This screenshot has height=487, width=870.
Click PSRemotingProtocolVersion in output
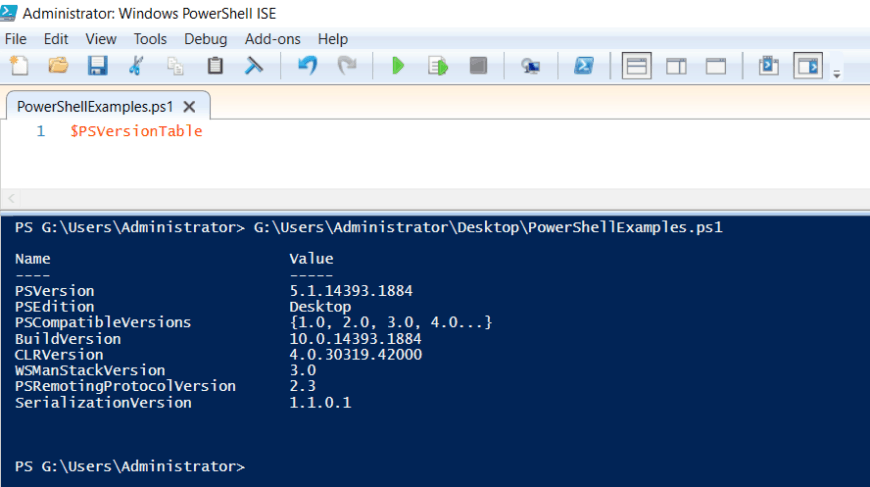coord(125,386)
